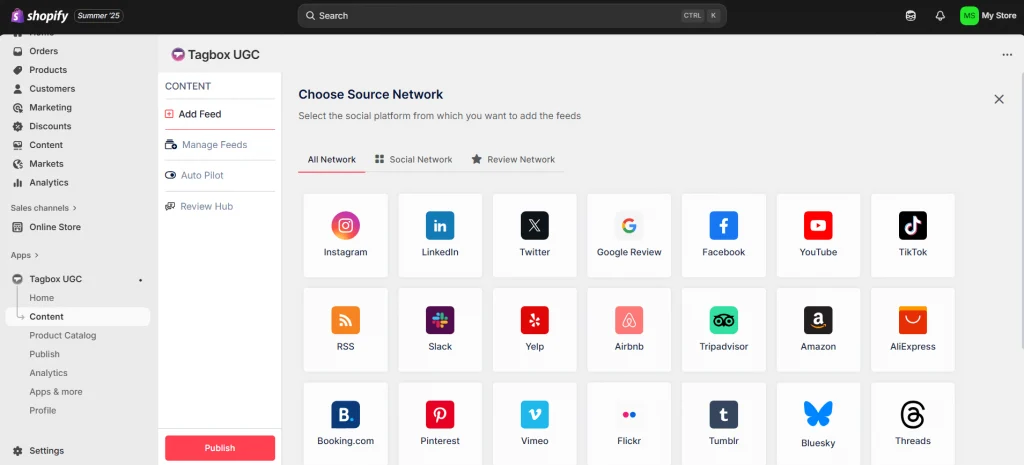Open Manage Feeds in the content panel

[x=213, y=145]
